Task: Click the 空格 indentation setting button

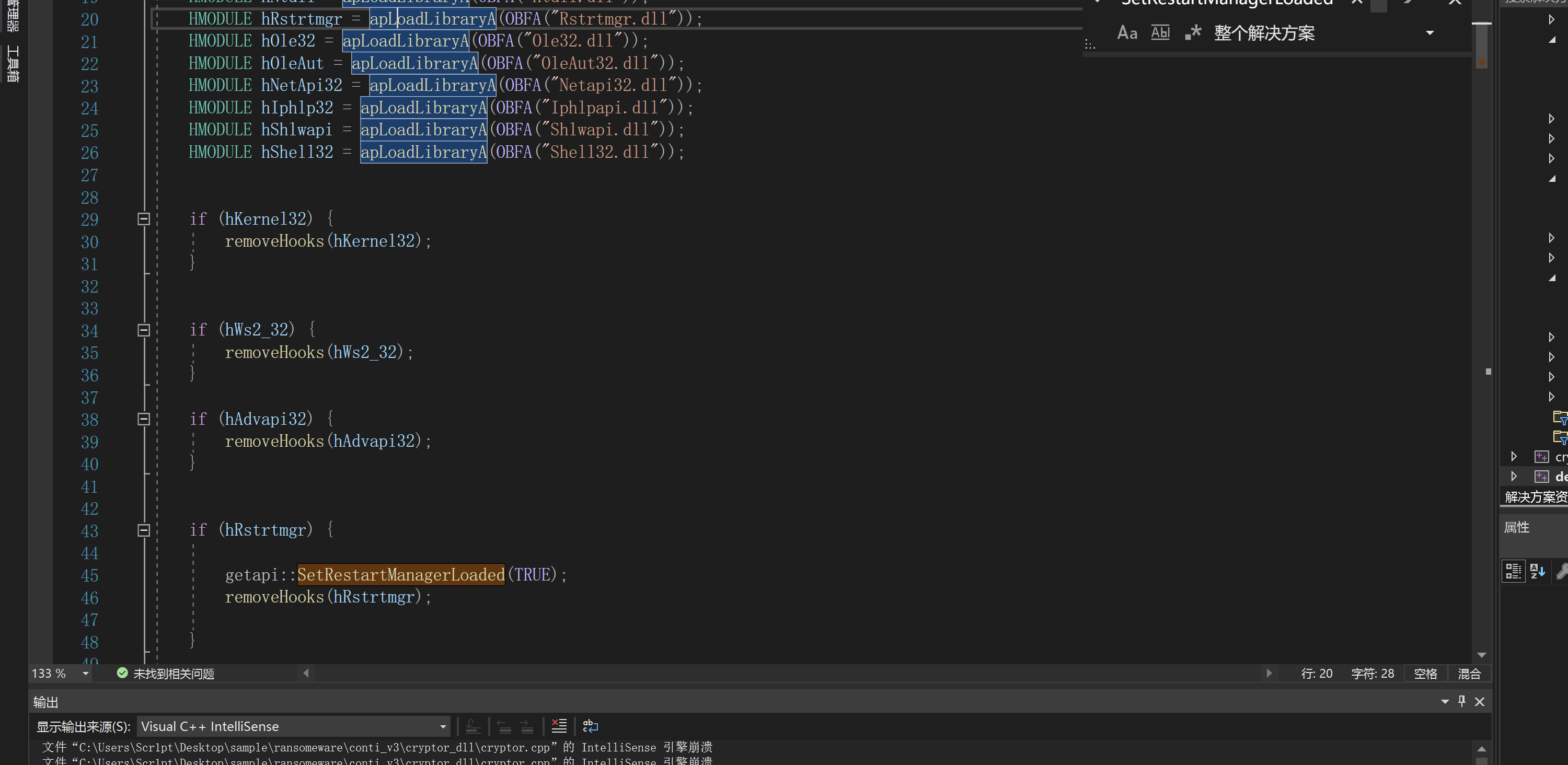Action: [x=1425, y=674]
